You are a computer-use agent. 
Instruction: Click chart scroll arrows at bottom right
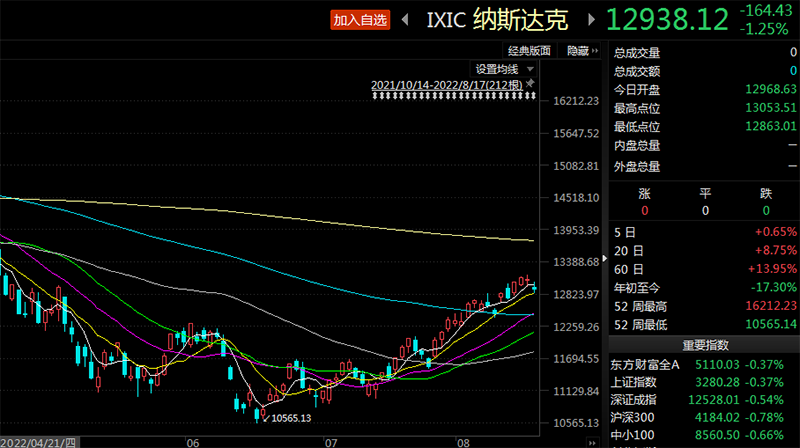click(x=592, y=442)
